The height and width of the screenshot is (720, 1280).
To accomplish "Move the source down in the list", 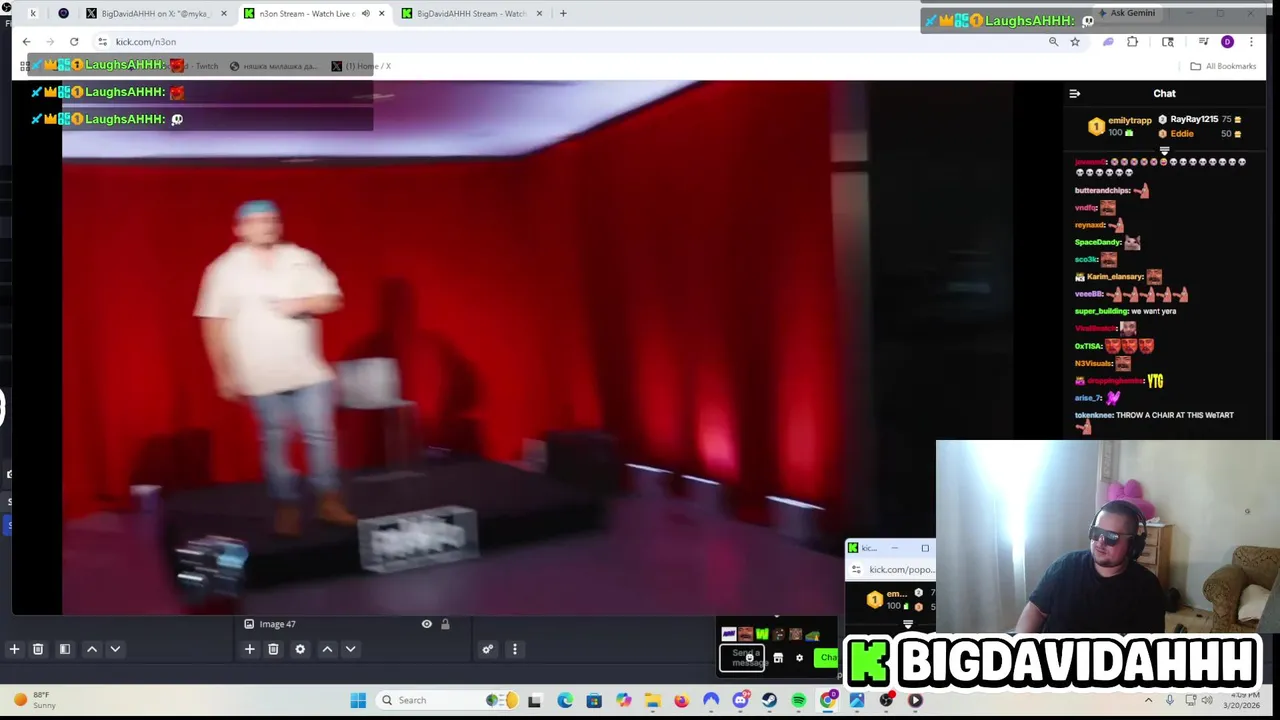I will click(x=350, y=649).
